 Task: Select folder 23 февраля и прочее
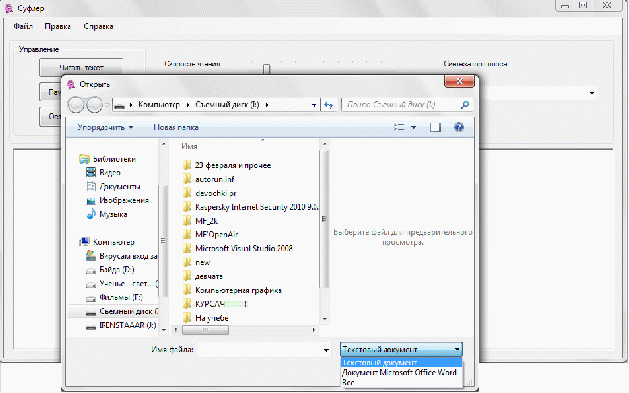click(x=227, y=165)
